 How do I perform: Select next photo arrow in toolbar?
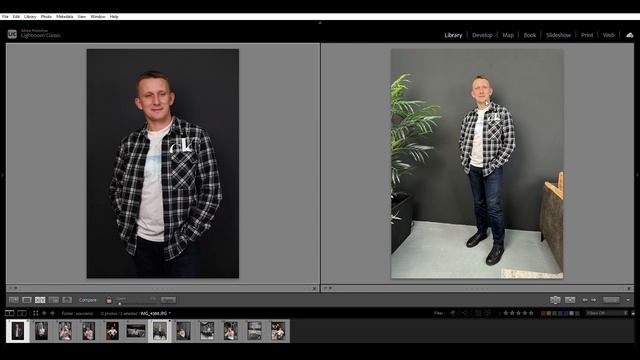pos(593,300)
